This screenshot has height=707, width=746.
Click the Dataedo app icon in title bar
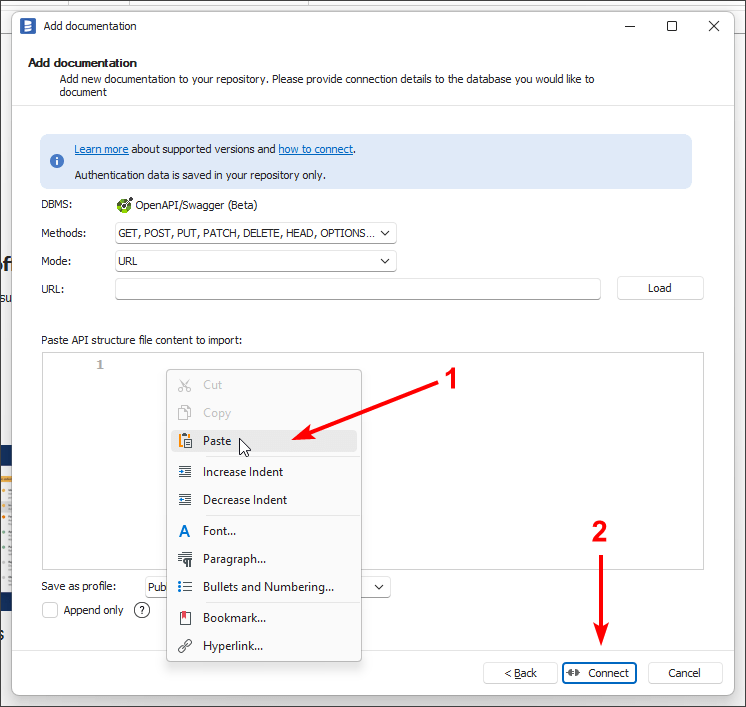pos(28,26)
